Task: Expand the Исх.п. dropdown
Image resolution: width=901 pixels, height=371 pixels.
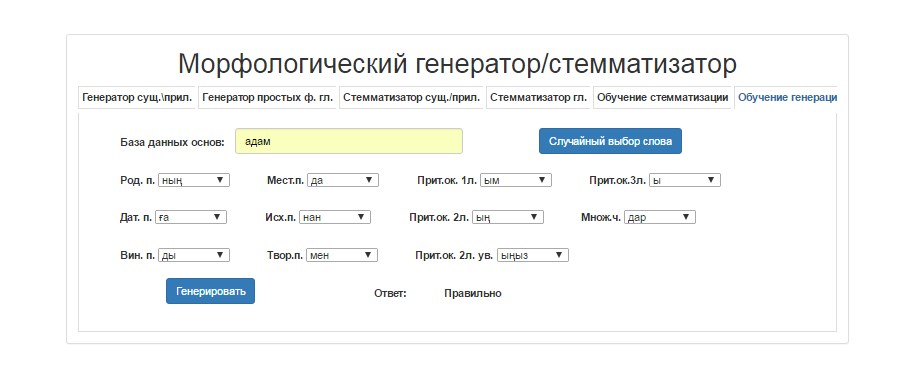Action: tap(335, 217)
